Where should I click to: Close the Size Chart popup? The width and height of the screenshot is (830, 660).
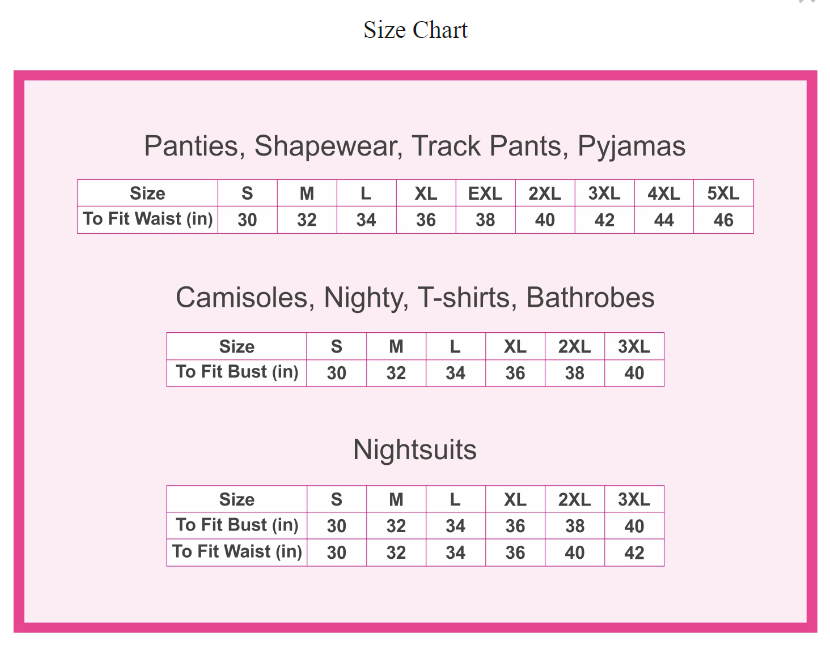pyautogui.click(x=806, y=2)
